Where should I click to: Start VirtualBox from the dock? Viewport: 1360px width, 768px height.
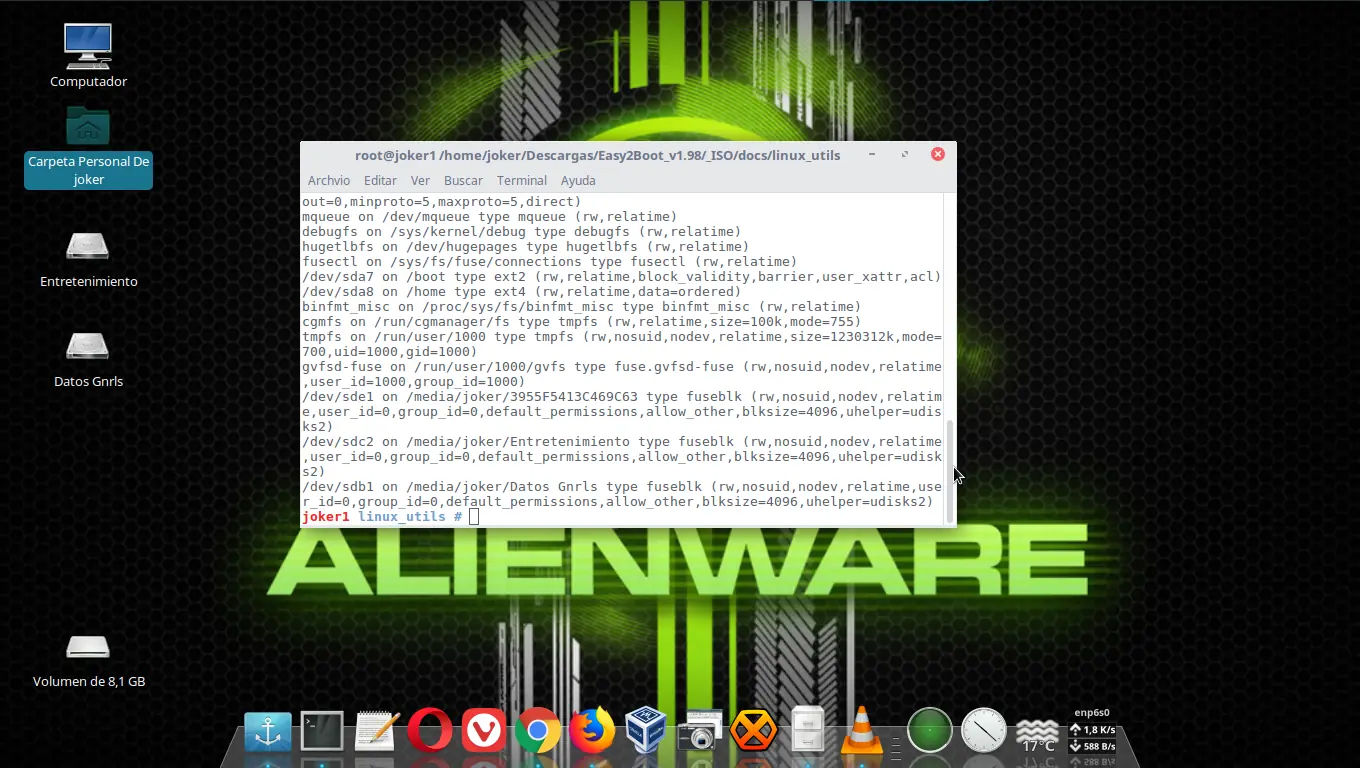[646, 732]
